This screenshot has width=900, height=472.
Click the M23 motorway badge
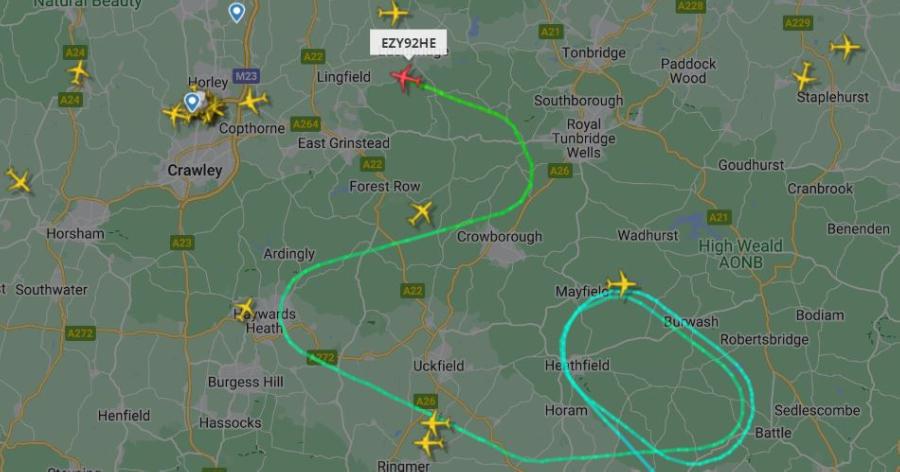tap(246, 76)
